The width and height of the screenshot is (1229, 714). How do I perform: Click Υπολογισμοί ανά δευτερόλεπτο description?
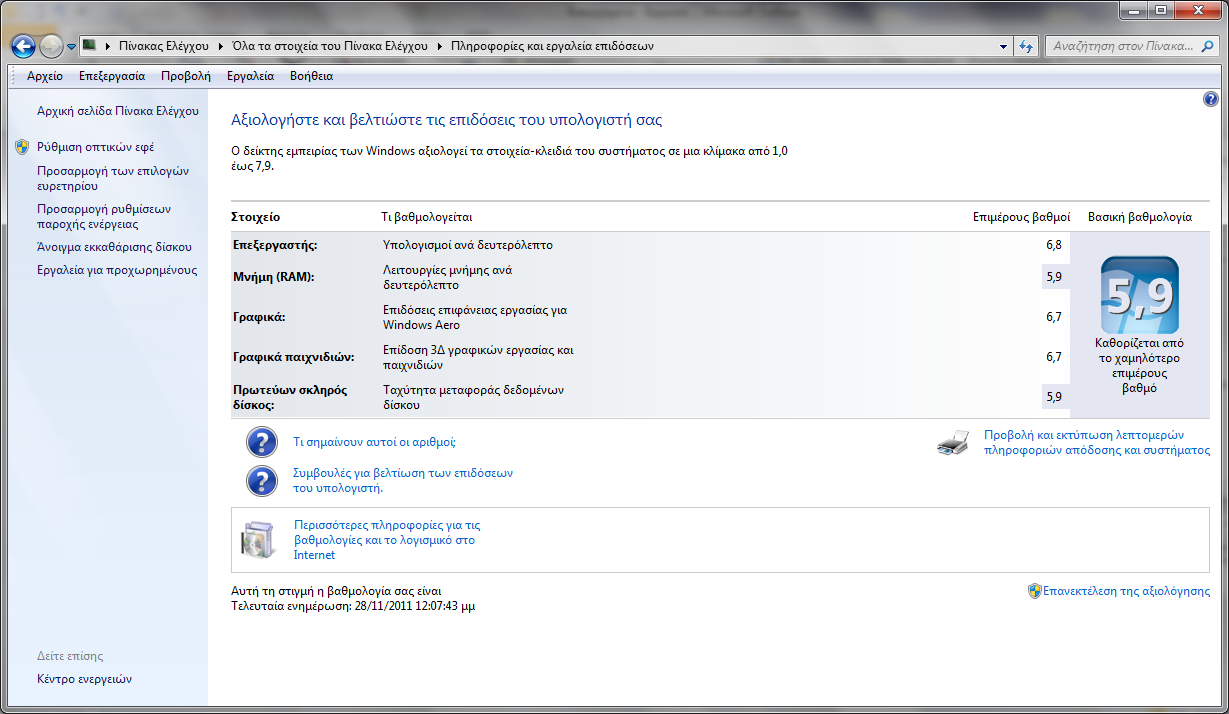click(468, 245)
